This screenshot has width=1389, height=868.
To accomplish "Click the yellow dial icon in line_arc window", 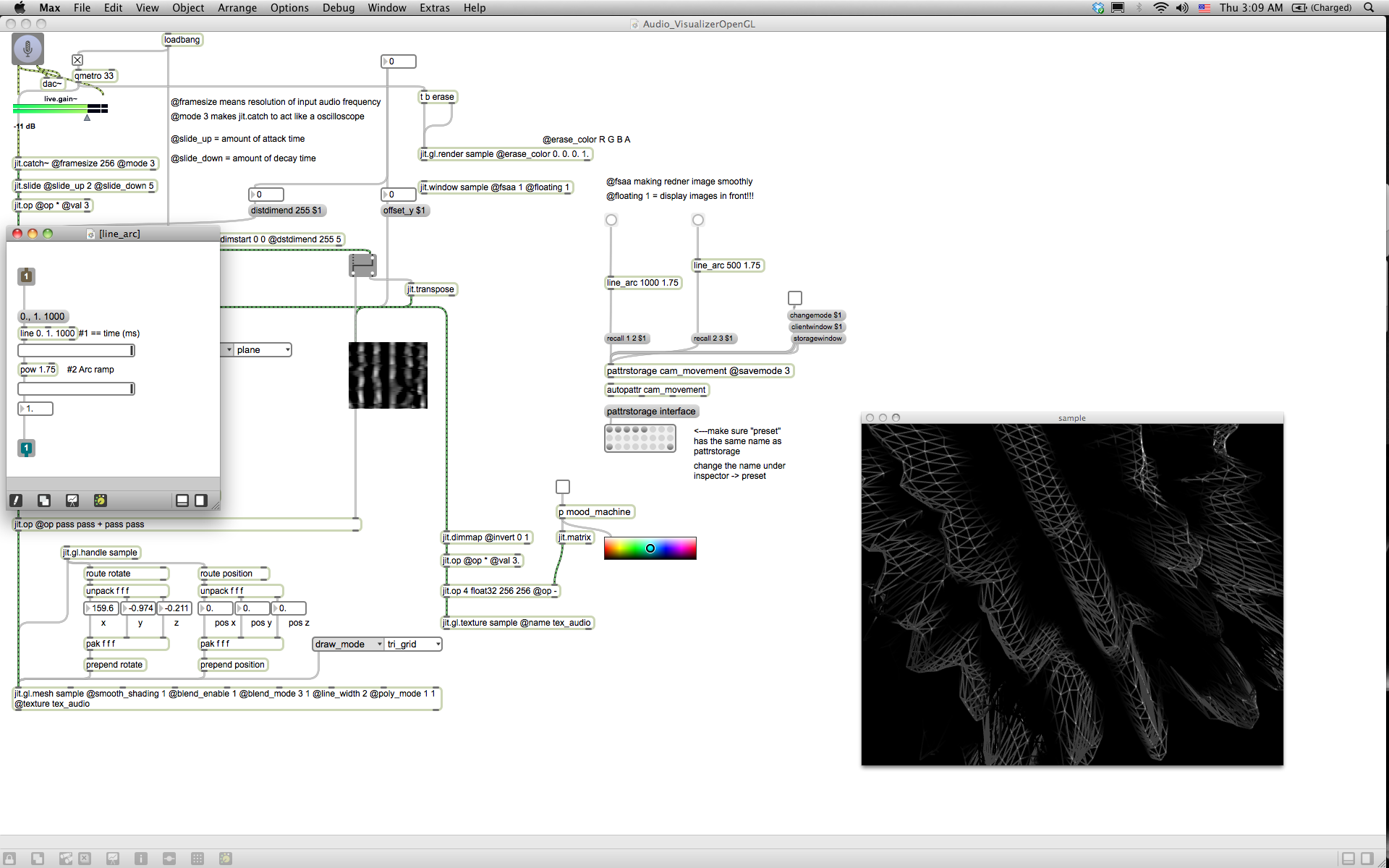I will 101,501.
